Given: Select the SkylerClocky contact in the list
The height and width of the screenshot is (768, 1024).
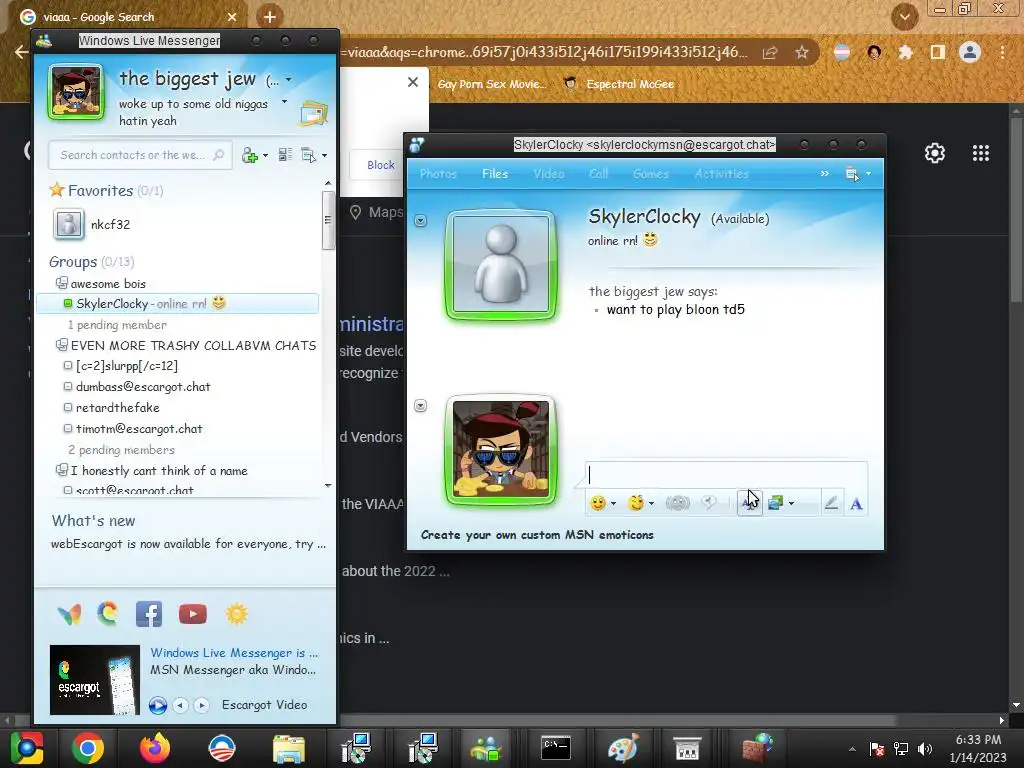Looking at the screenshot, I should (178, 304).
